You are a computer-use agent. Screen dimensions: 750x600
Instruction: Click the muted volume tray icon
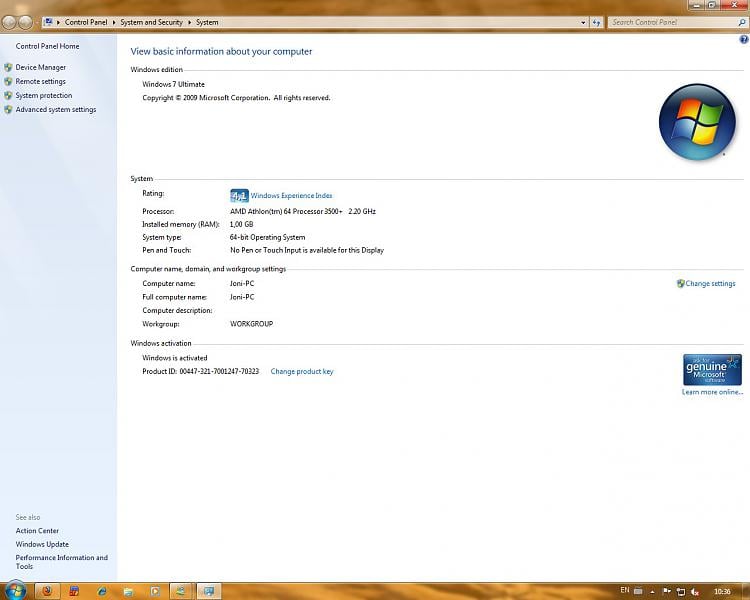pos(695,592)
